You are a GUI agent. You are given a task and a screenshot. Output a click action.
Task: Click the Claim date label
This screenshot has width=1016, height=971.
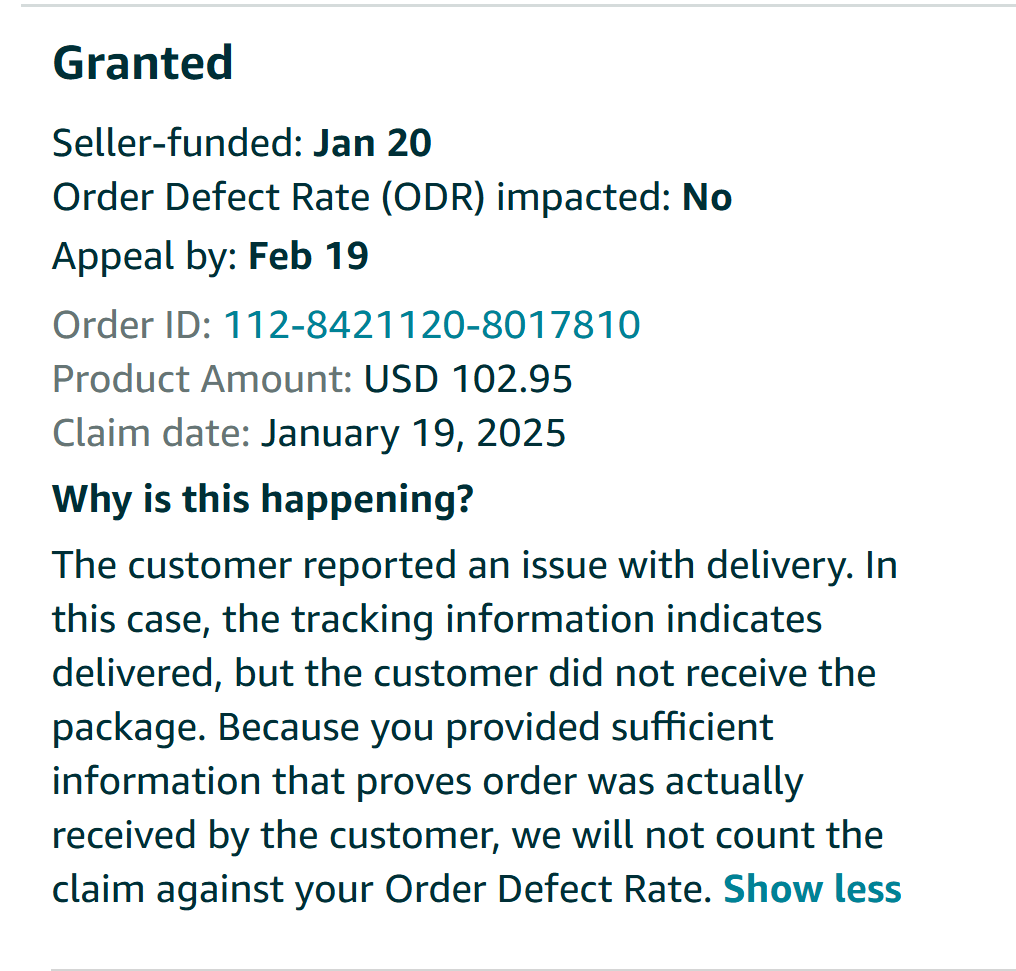(151, 433)
